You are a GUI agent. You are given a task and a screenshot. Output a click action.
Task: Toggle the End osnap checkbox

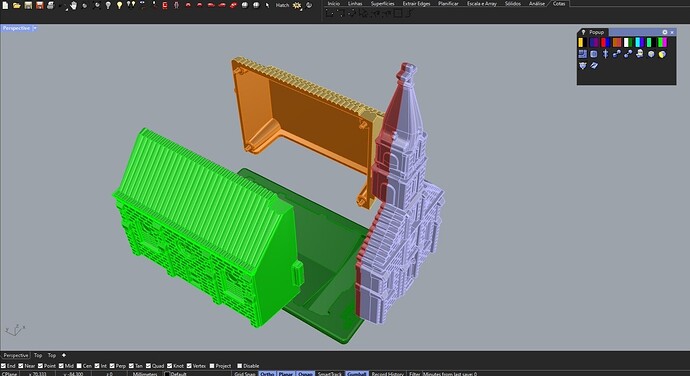tap(4, 365)
